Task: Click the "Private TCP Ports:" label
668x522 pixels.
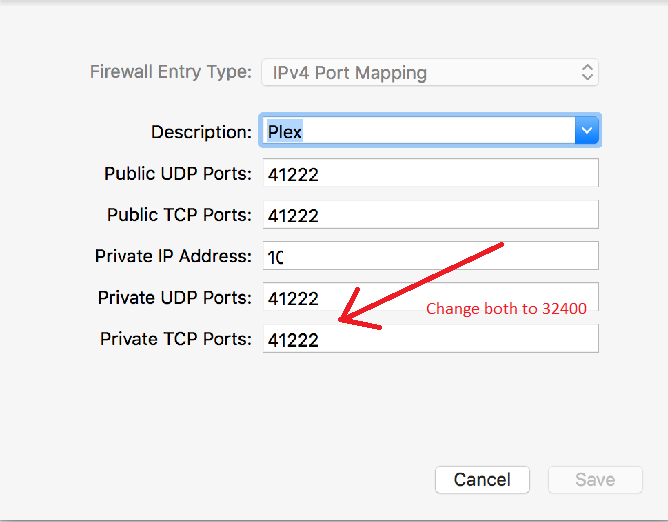Action: (176, 339)
